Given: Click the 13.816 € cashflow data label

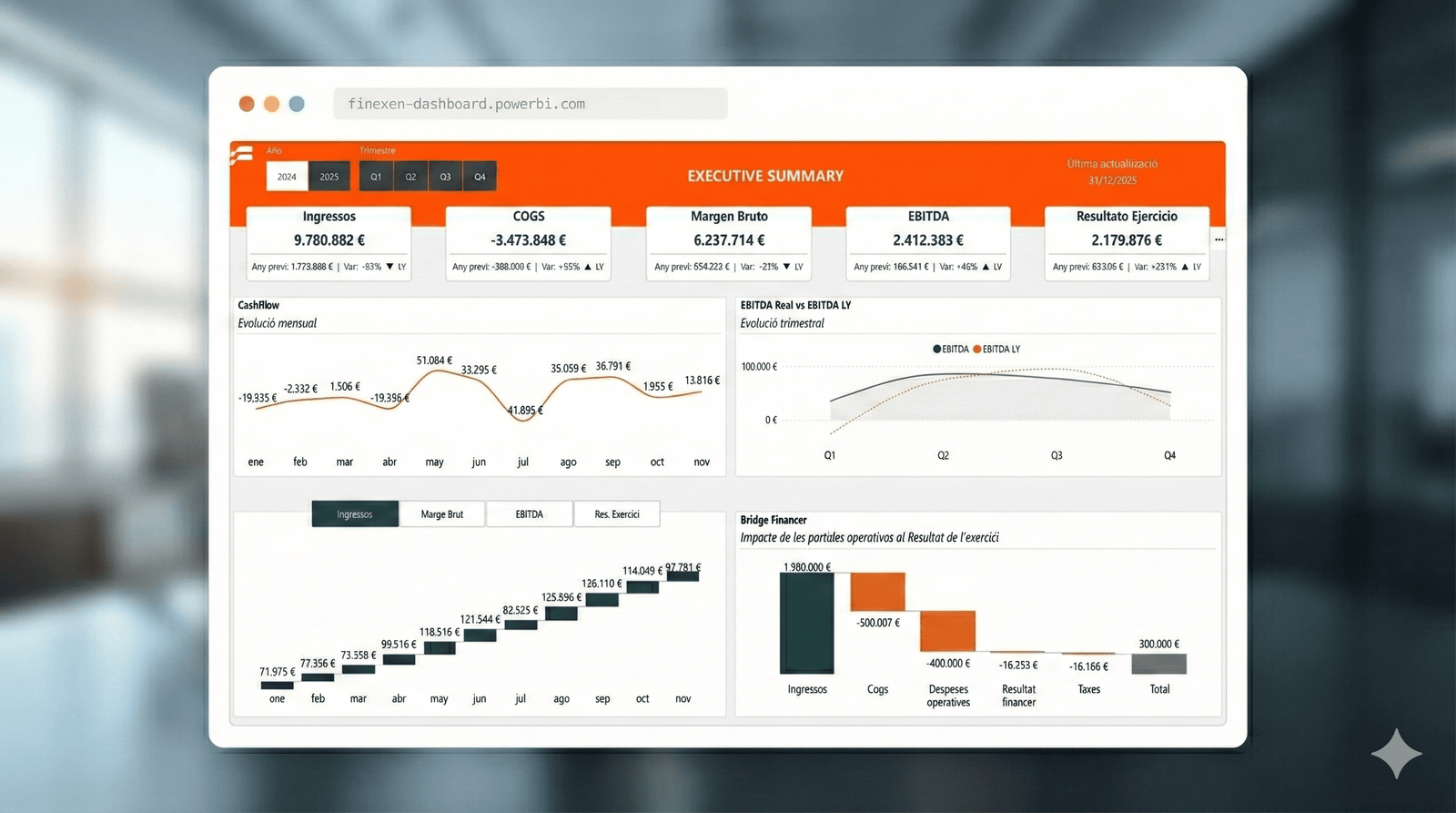Looking at the screenshot, I should 703,381.
